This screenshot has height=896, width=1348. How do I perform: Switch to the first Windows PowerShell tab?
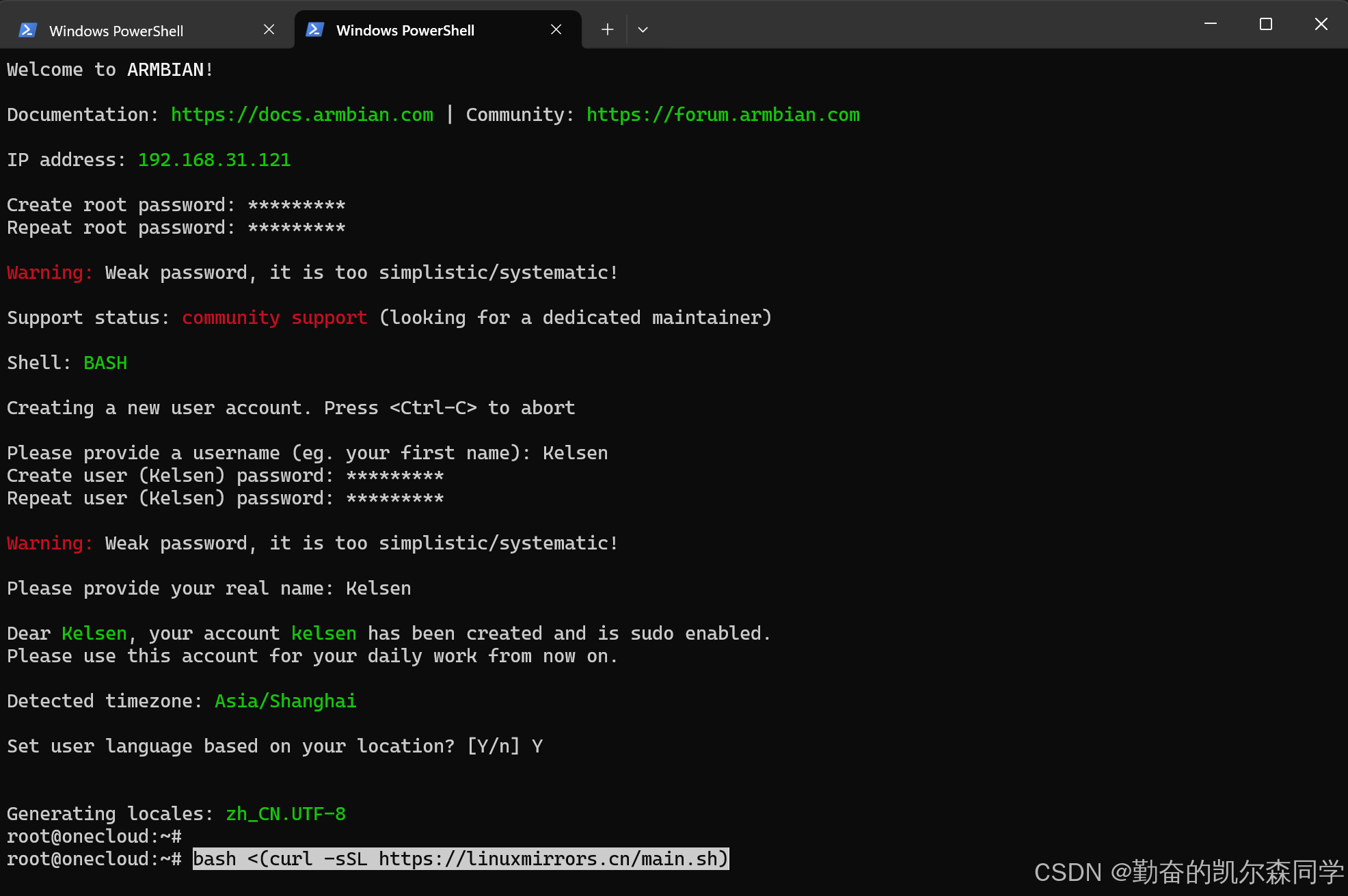point(116,31)
